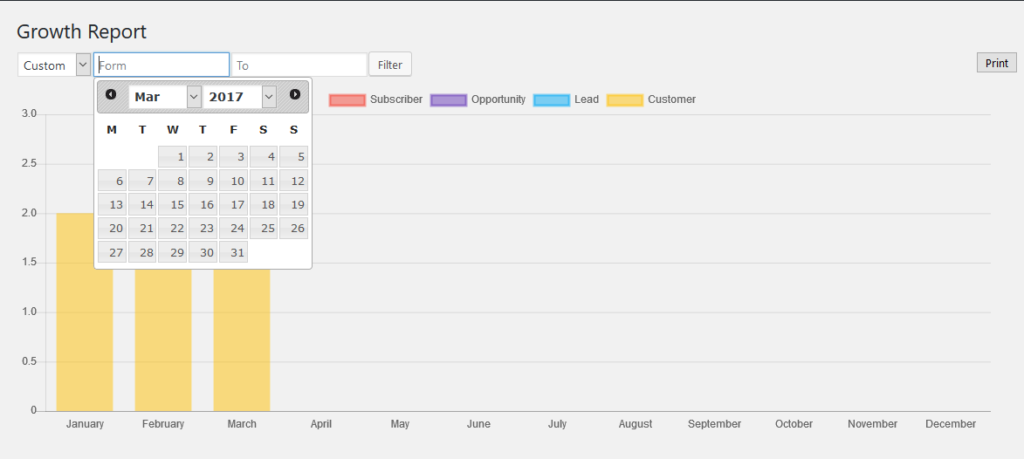Toggle the Lead legend swatch
Image resolution: width=1024 pixels, height=459 pixels.
(x=551, y=100)
